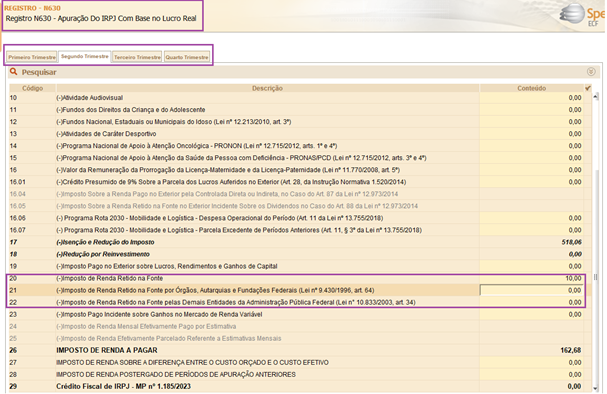The width and height of the screenshot is (607, 394).
Task: Click value cell for row 23
Action: [532, 314]
